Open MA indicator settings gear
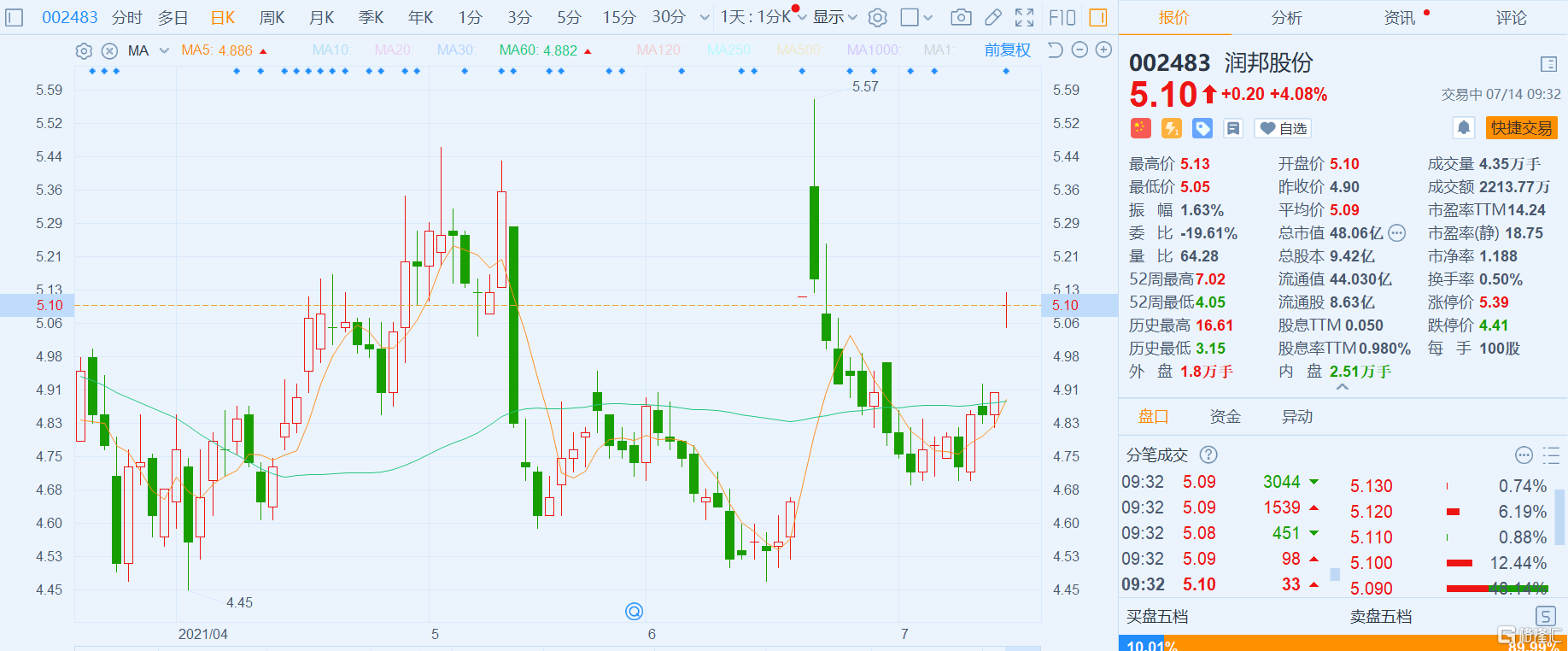 coord(84,51)
